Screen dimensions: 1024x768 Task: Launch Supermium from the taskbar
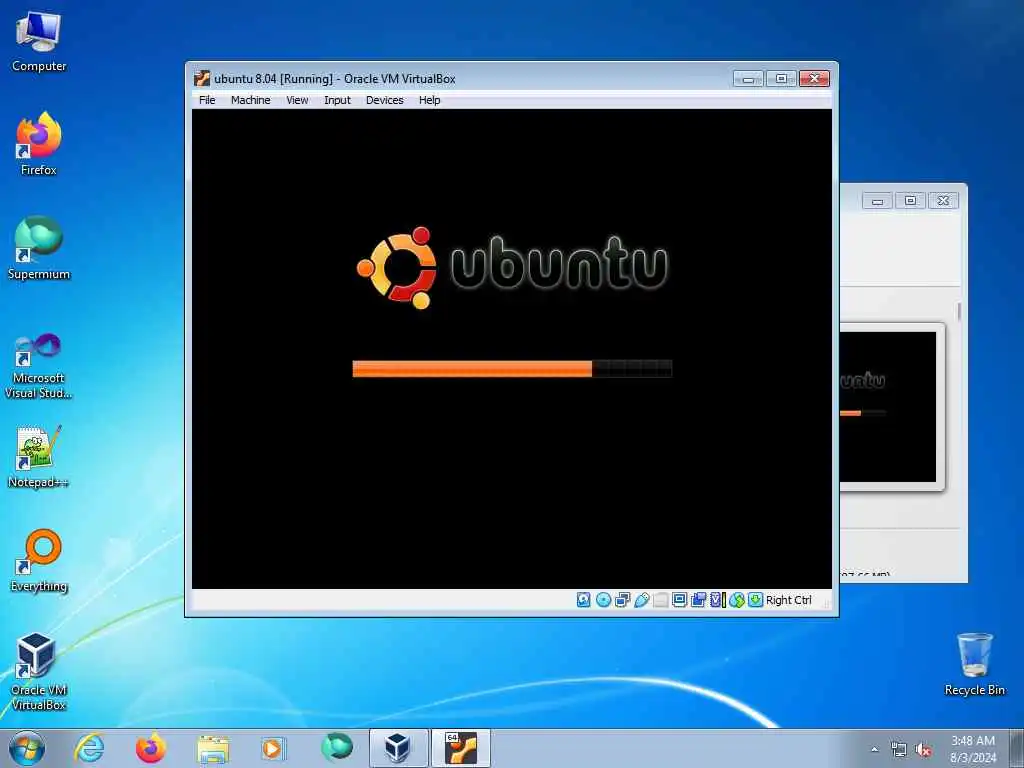coord(336,748)
